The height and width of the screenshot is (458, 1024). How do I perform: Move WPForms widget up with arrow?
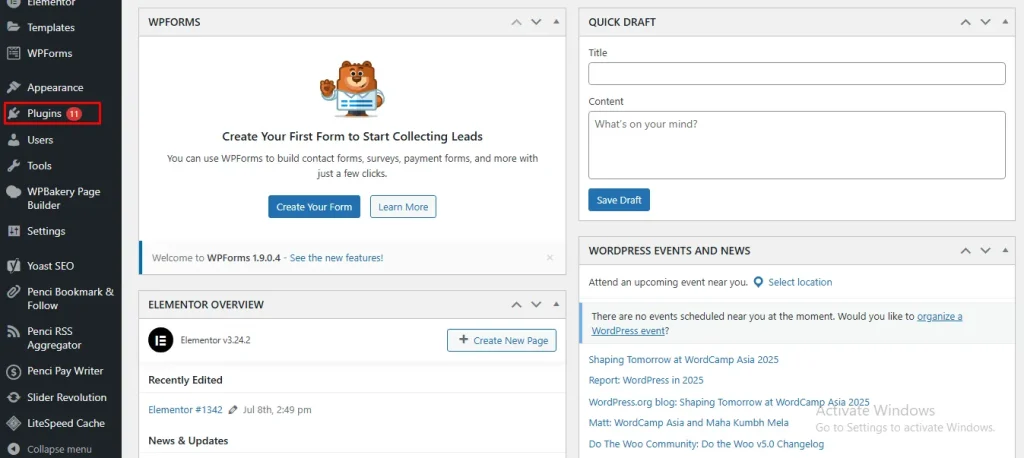tap(517, 22)
